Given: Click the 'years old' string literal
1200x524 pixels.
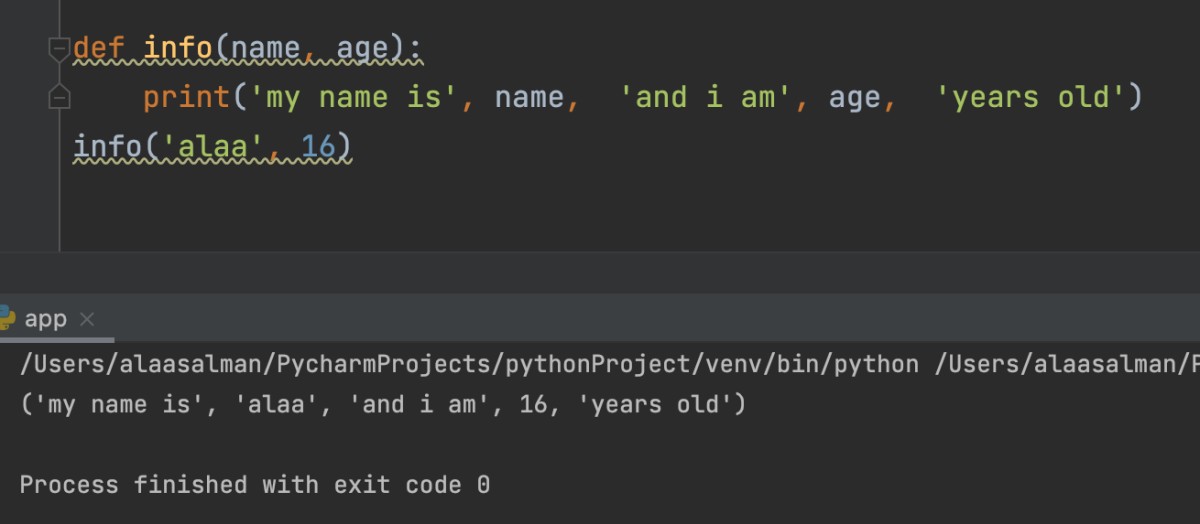Looking at the screenshot, I should click(1031, 97).
